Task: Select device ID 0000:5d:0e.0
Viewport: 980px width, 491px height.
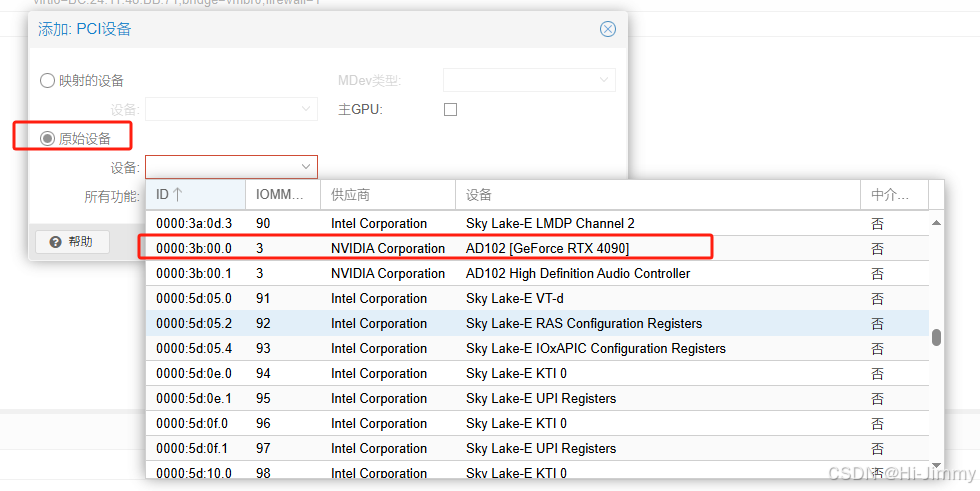Action: click(x=538, y=374)
